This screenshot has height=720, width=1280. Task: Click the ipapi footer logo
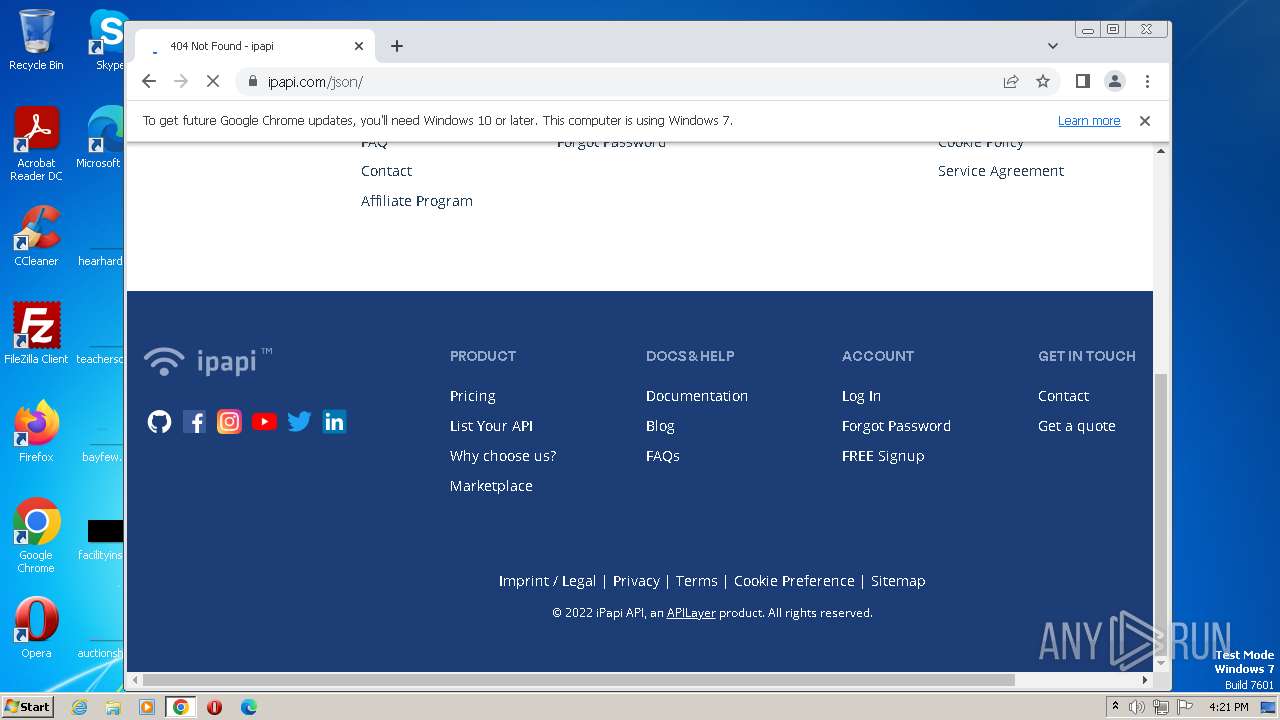[x=208, y=361]
